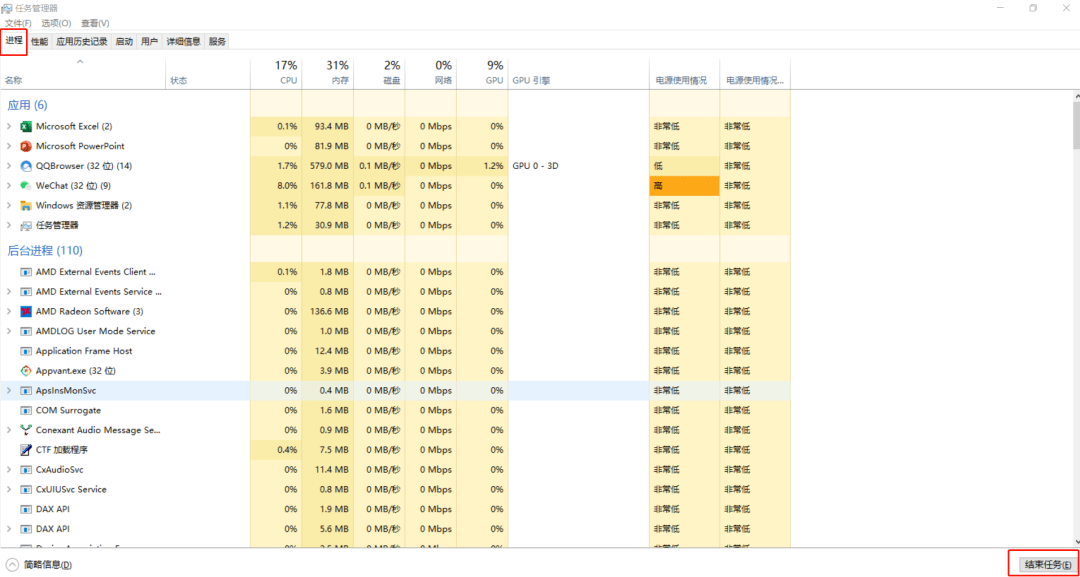Image resolution: width=1080 pixels, height=577 pixels.
Task: Sort processes by 磁盘 column header
Action: click(379, 73)
